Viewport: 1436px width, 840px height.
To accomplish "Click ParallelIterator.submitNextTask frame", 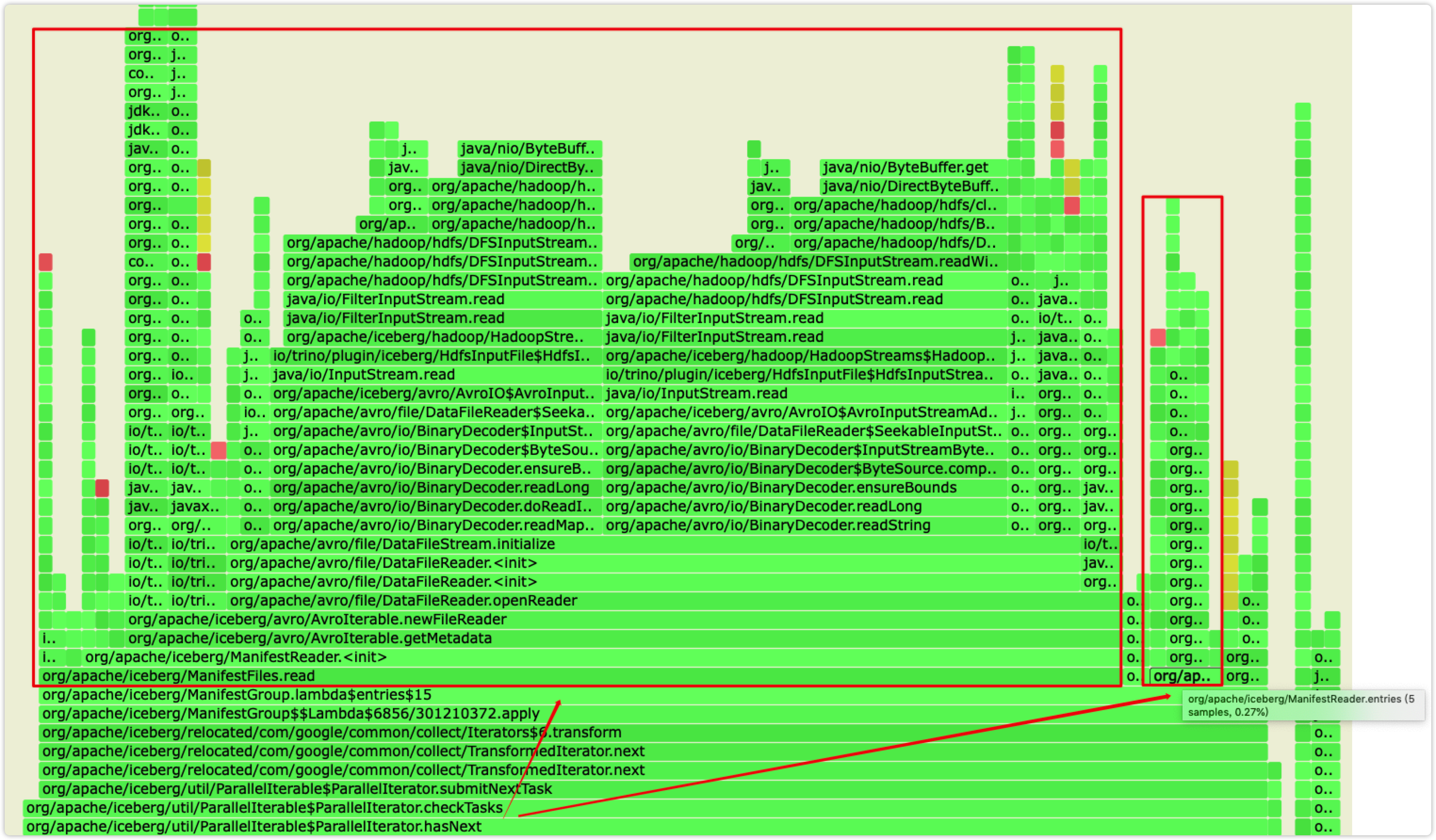I will tap(296, 789).
